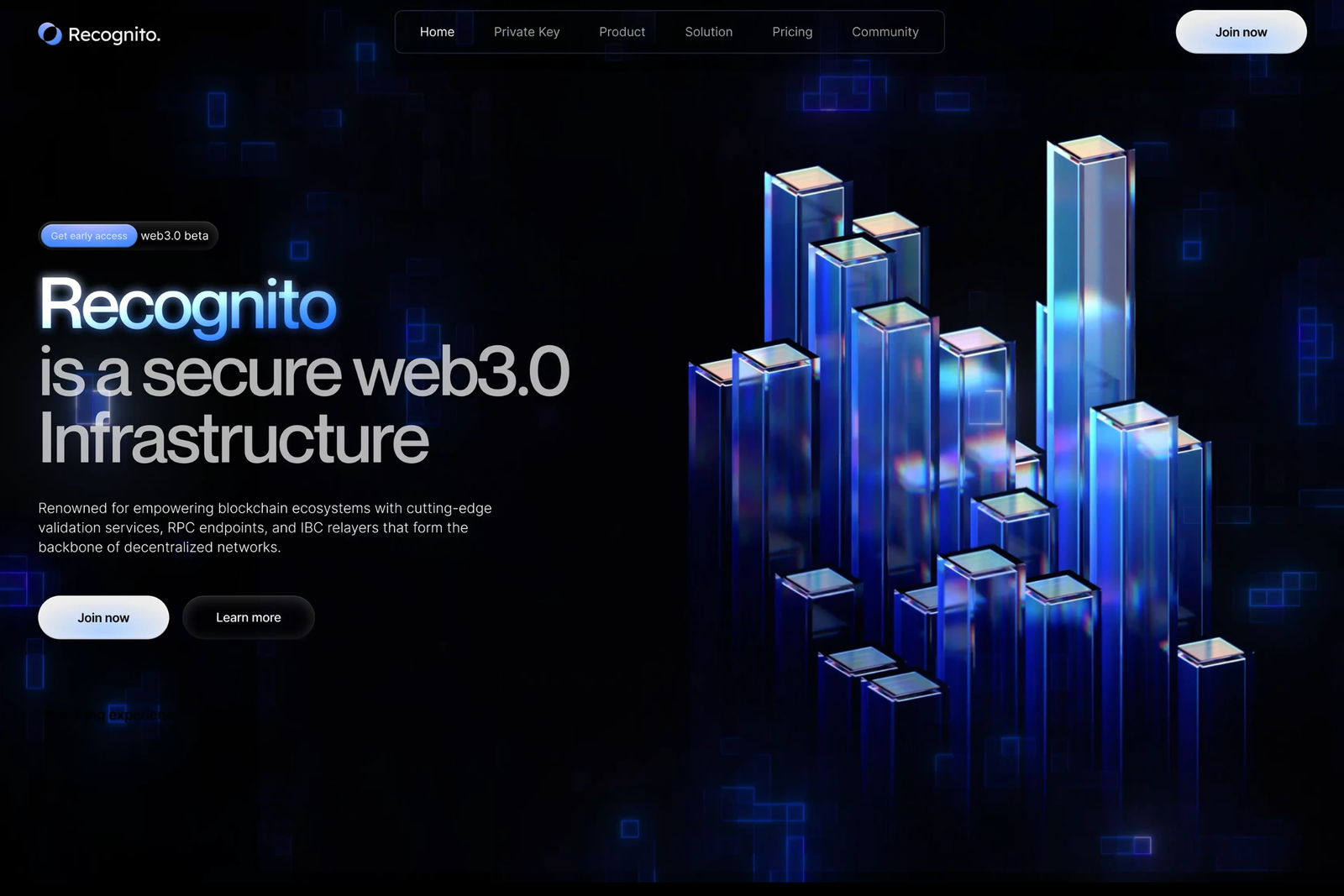This screenshot has width=1344, height=896.
Task: Click the Learn more button
Action: tap(248, 617)
